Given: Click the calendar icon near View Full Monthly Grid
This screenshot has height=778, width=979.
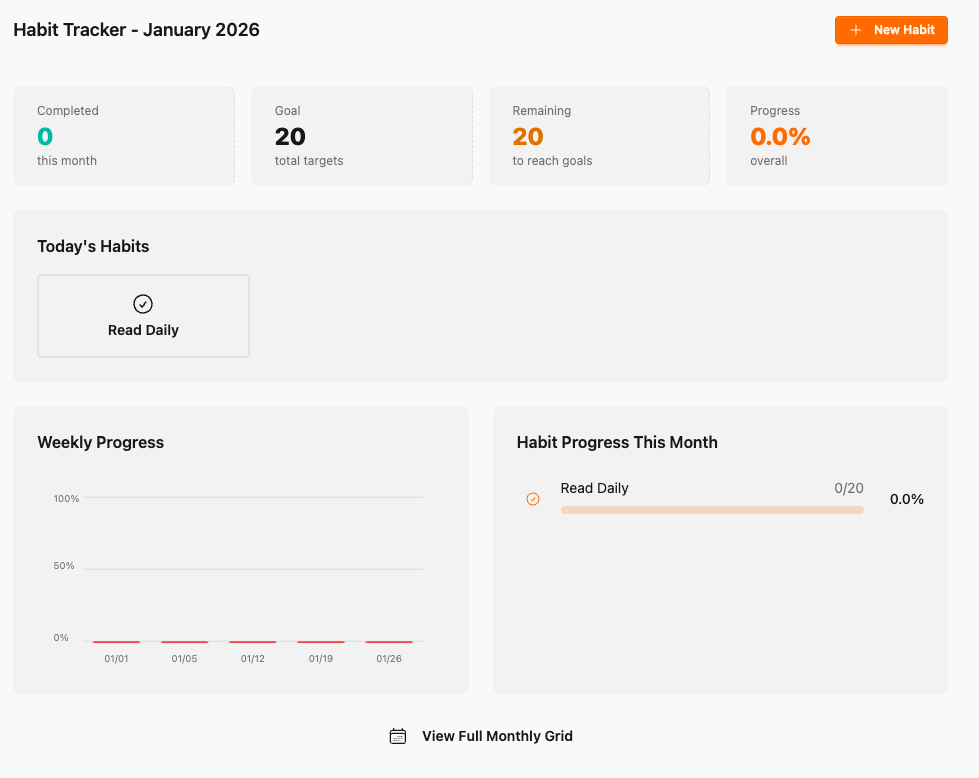Looking at the screenshot, I should pos(397,735).
